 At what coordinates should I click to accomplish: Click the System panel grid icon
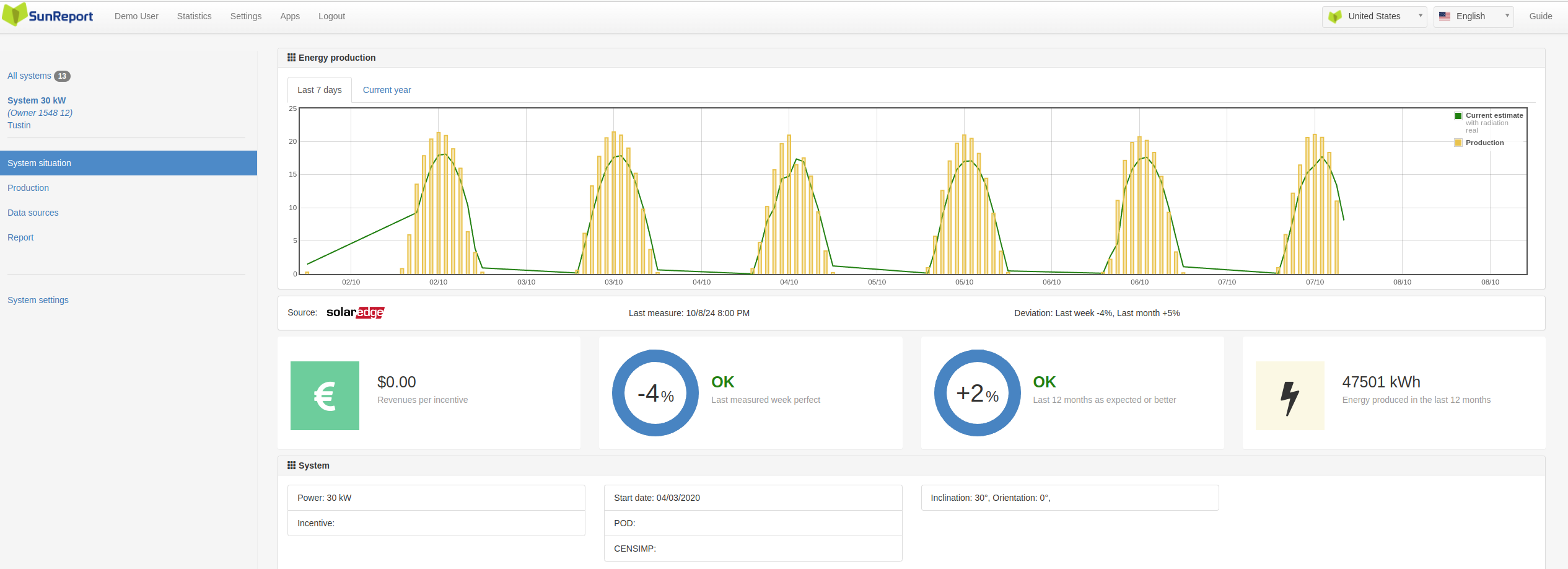pos(291,465)
